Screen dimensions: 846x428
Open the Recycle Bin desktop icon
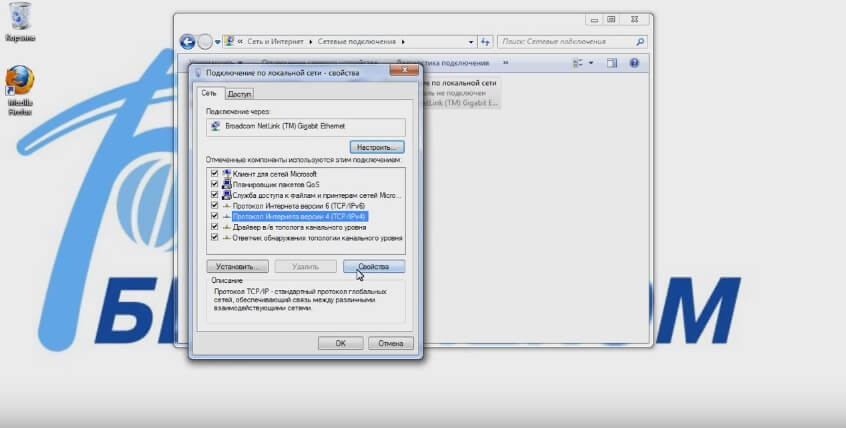pyautogui.click(x=20, y=22)
